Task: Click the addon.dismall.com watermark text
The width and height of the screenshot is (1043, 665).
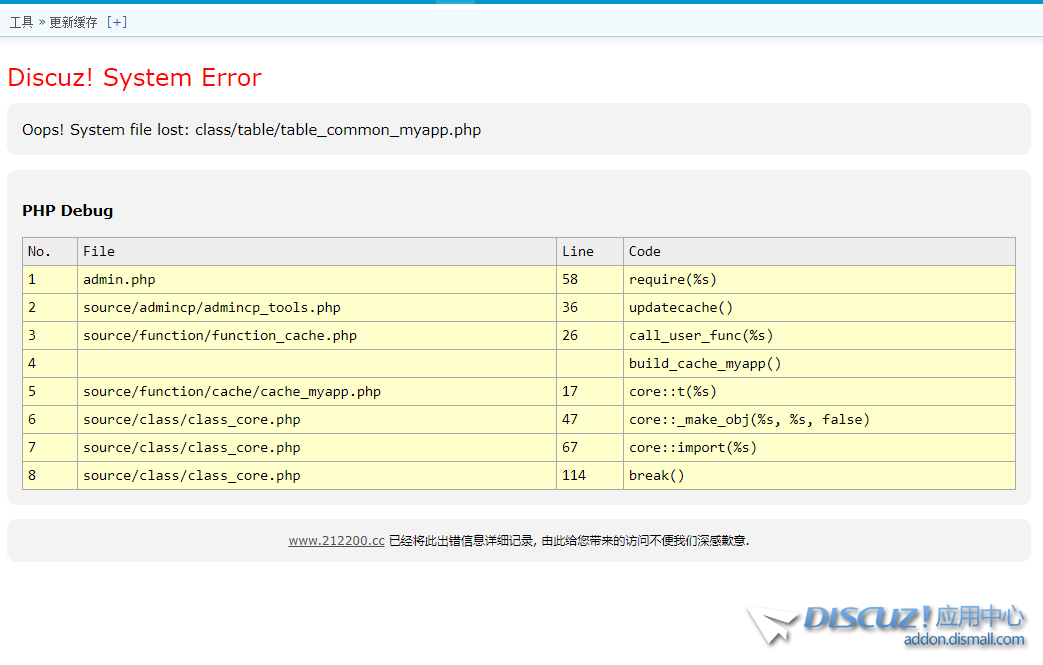Action: tap(963, 640)
